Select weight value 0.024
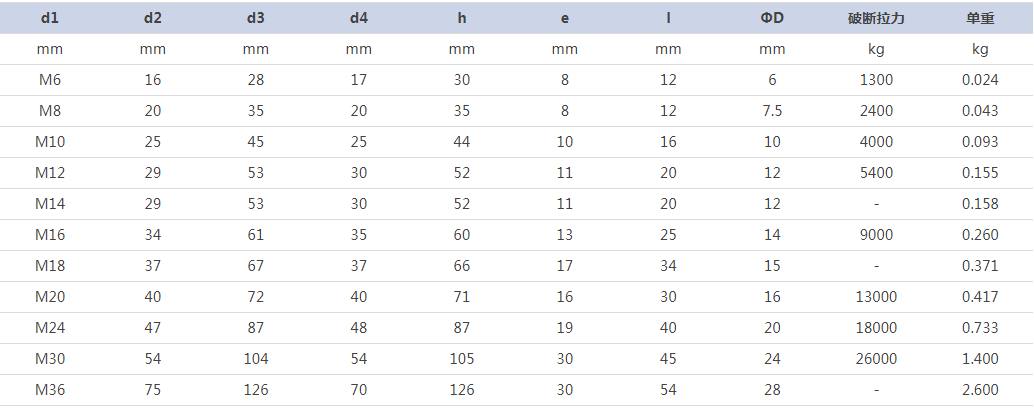The height and width of the screenshot is (408, 1034). pyautogui.click(x=980, y=80)
